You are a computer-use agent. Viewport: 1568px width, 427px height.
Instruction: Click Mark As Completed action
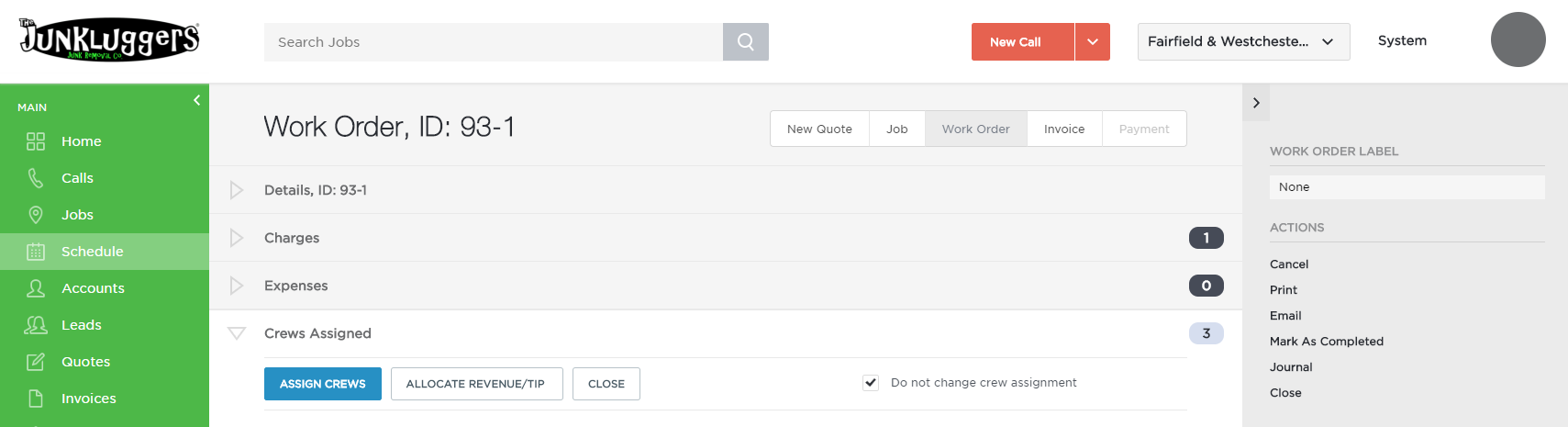point(1327,342)
